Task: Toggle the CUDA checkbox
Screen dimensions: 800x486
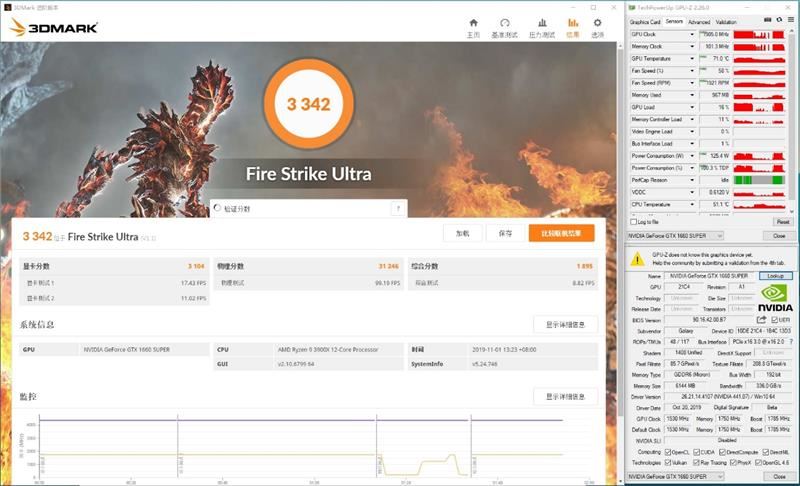Action: tap(696, 452)
